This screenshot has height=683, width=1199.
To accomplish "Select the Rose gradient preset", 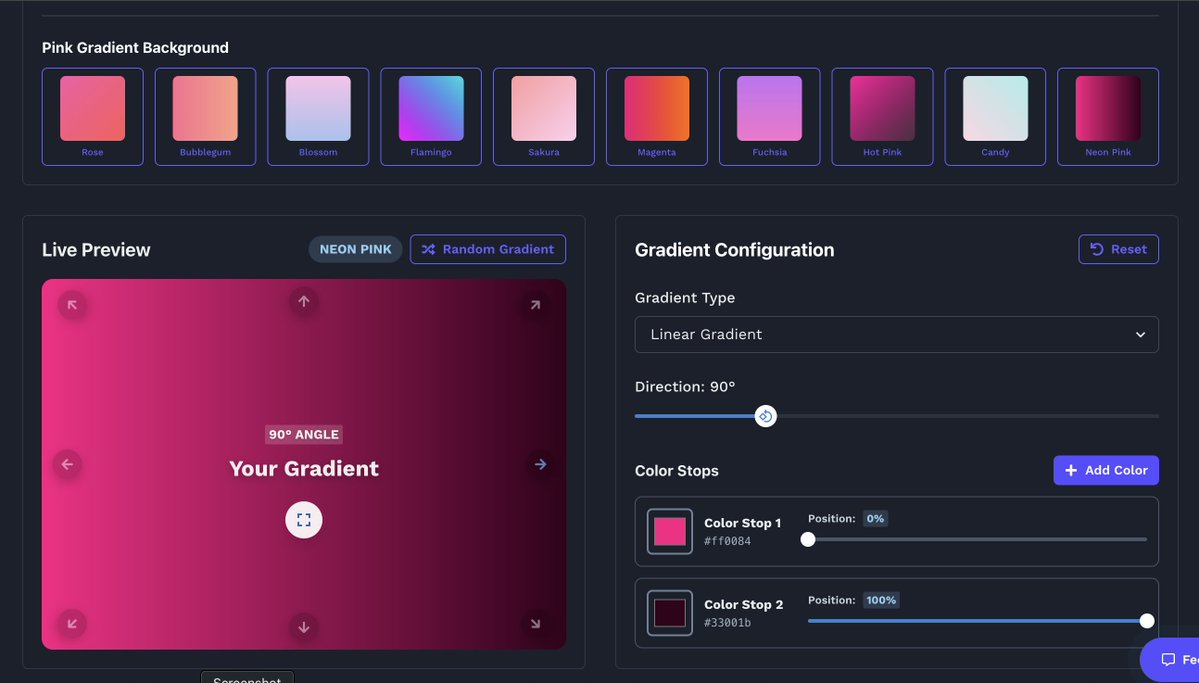I will click(93, 117).
